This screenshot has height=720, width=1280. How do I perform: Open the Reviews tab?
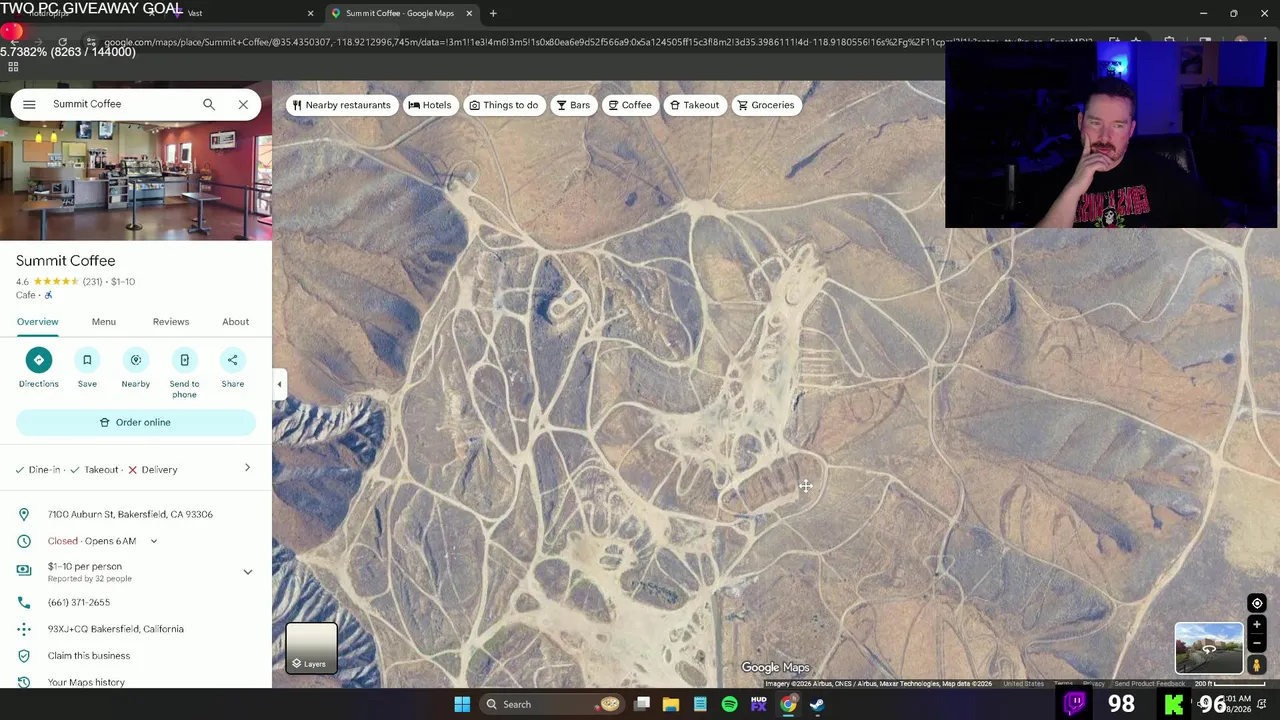click(171, 322)
